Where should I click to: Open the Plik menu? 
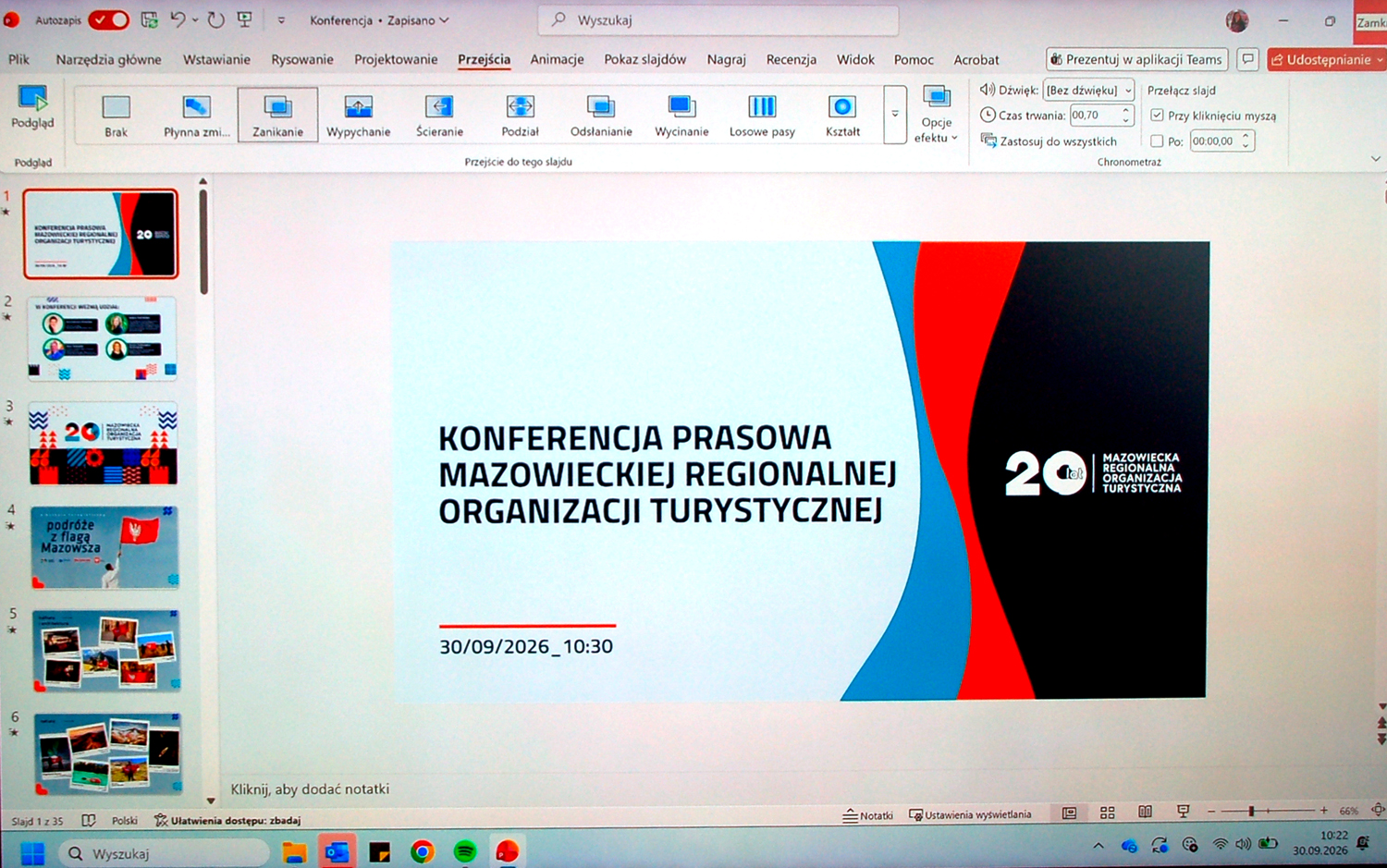click(19, 59)
